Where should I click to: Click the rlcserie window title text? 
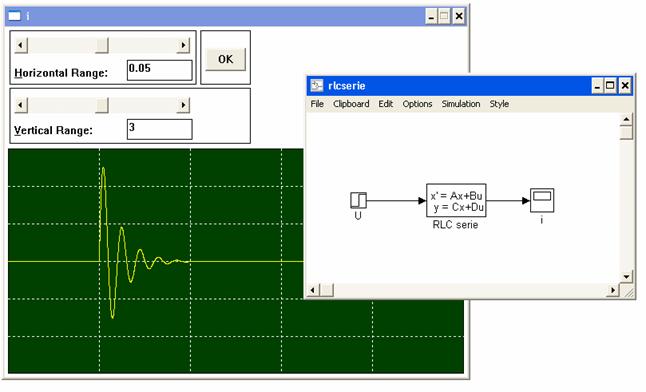point(346,86)
